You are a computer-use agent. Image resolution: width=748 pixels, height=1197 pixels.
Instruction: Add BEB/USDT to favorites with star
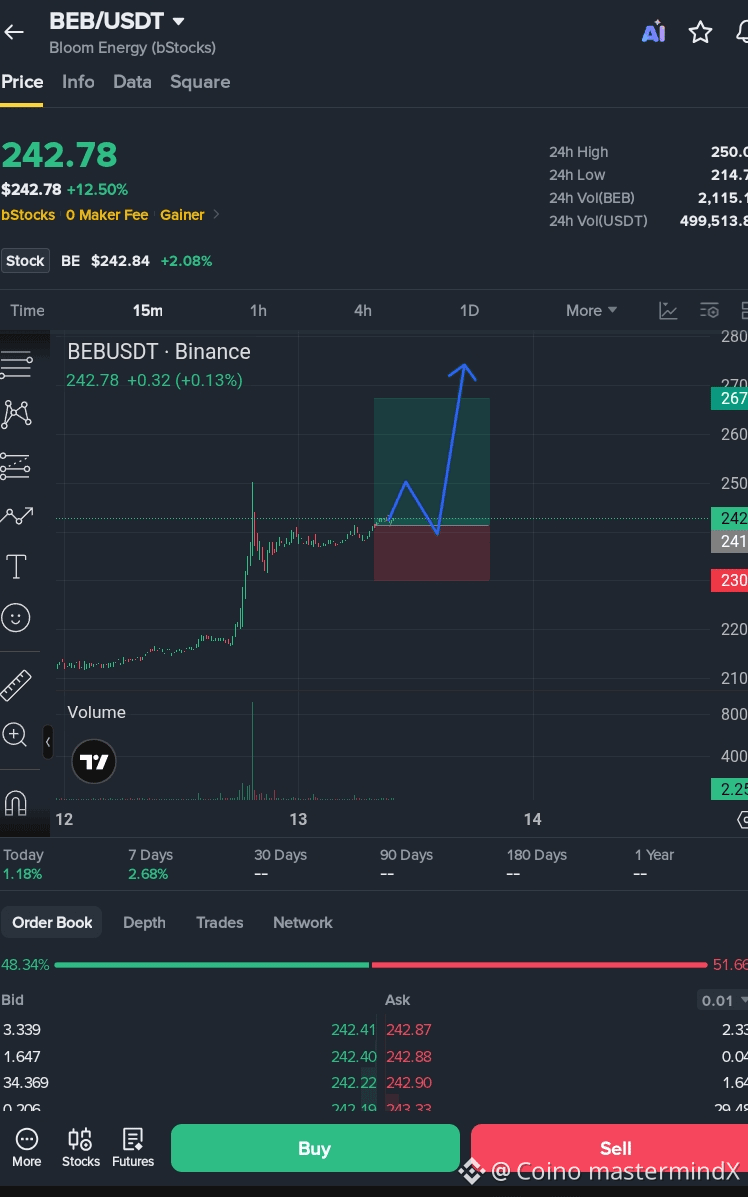(700, 32)
